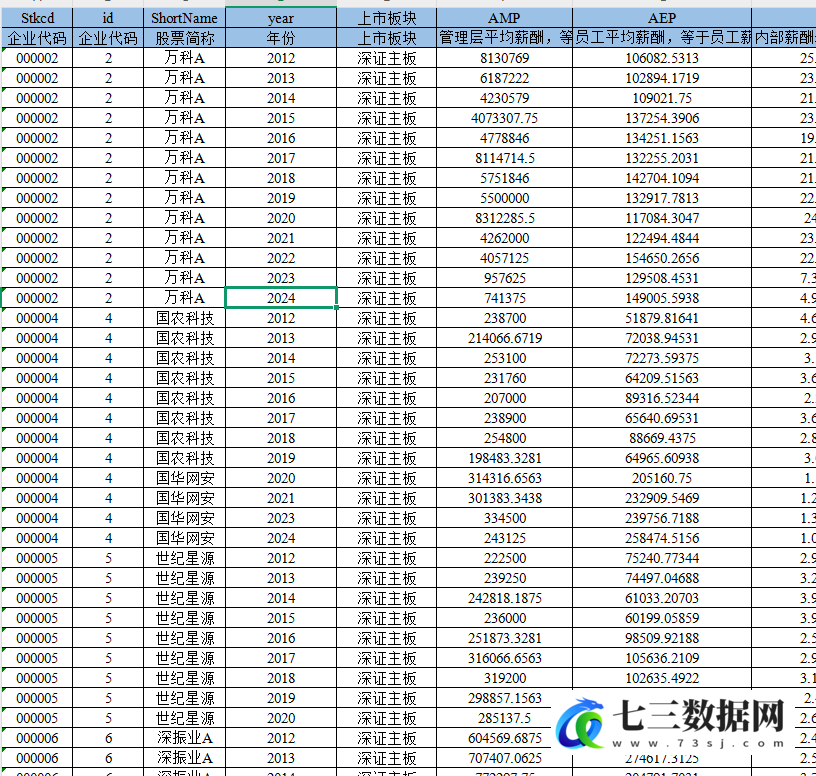Click AMP value 8114714.5

coord(504,158)
